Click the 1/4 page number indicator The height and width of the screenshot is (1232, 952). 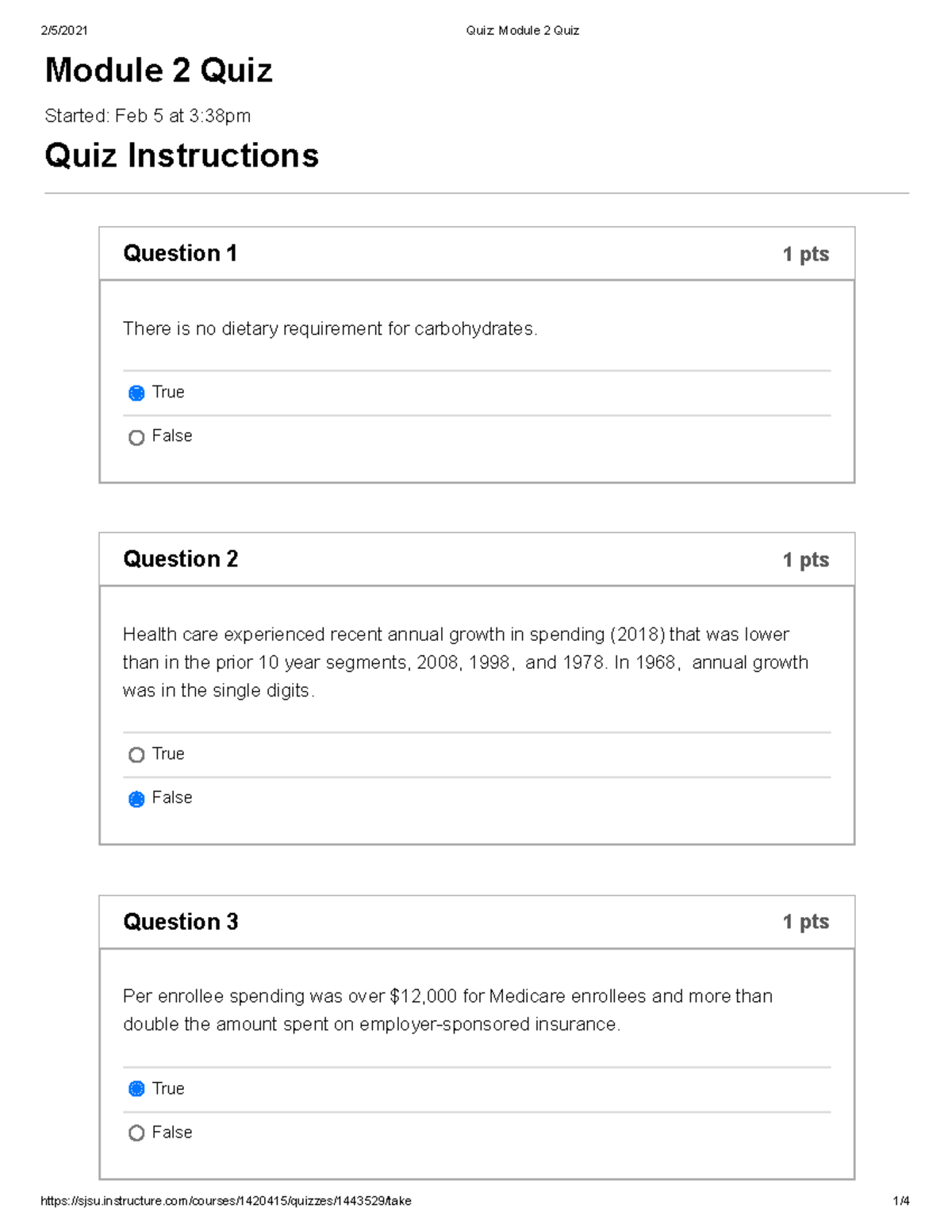coord(900,1201)
